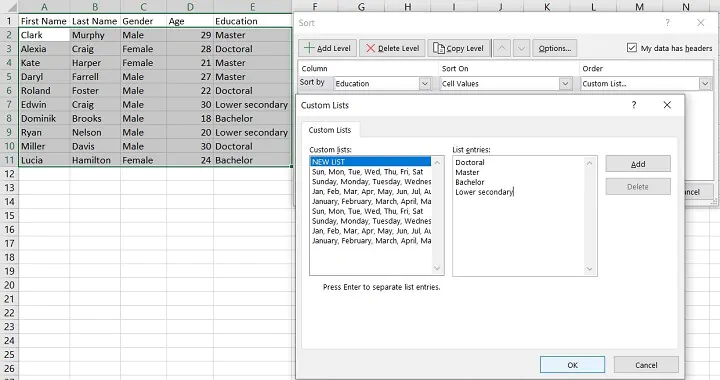Image resolution: width=720 pixels, height=380 pixels.
Task: Select row 12 header
Action: coord(9,174)
